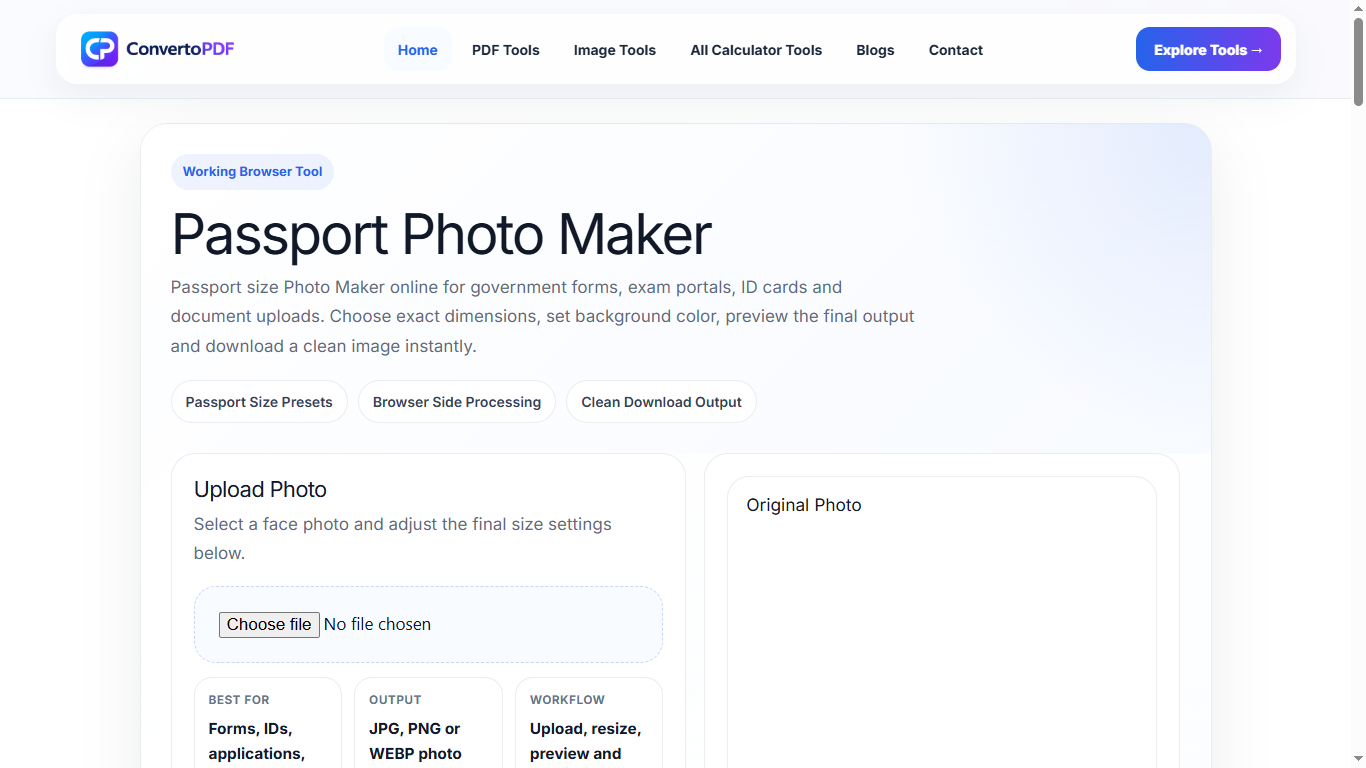The height and width of the screenshot is (768, 1366).
Task: Click the ConvertoPDF logo icon
Action: (99, 49)
